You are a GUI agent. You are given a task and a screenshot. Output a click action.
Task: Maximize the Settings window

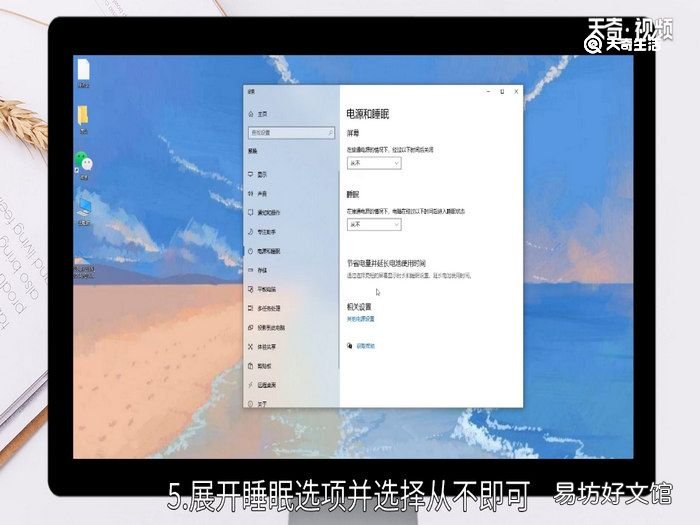502,92
